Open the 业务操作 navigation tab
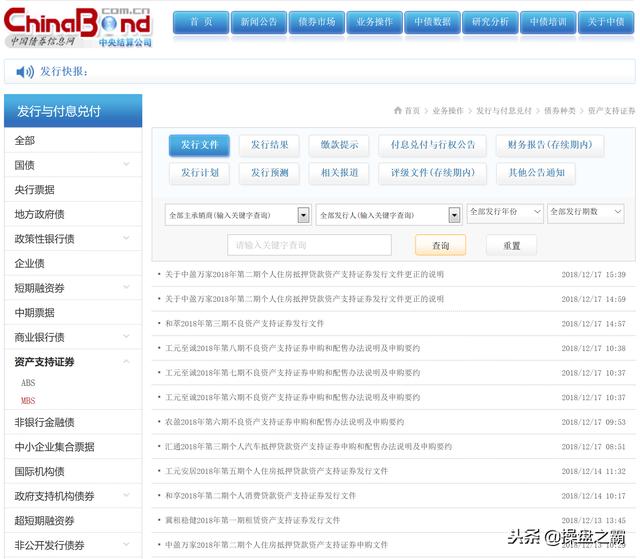Image resolution: width=640 pixels, height=559 pixels. (375, 22)
